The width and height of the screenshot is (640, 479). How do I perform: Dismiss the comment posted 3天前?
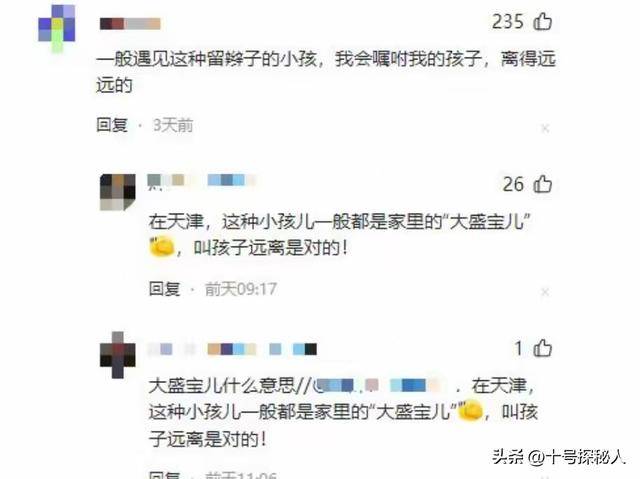pyautogui.click(x=545, y=129)
